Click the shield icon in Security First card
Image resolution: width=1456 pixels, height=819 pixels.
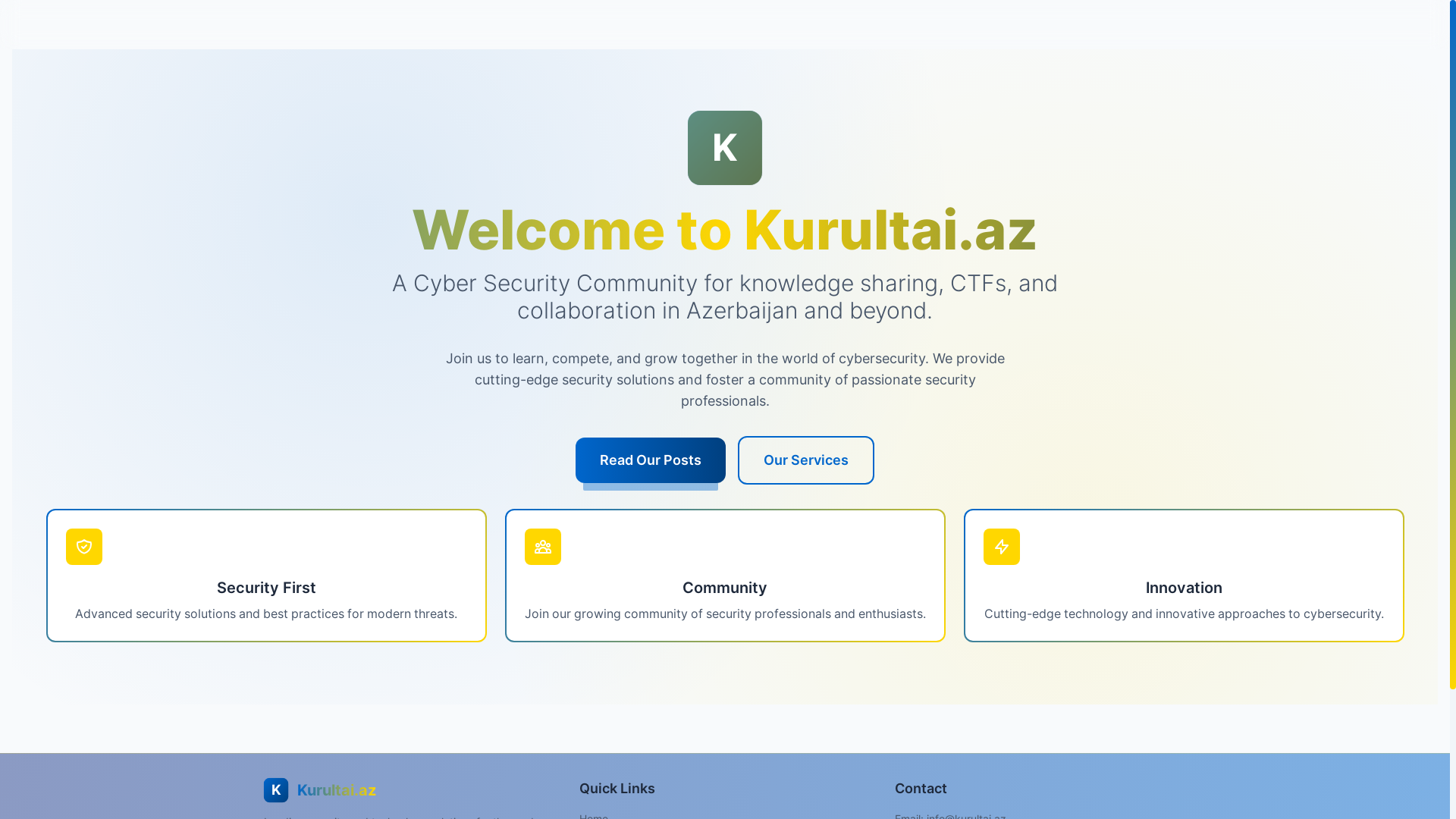coord(84,547)
